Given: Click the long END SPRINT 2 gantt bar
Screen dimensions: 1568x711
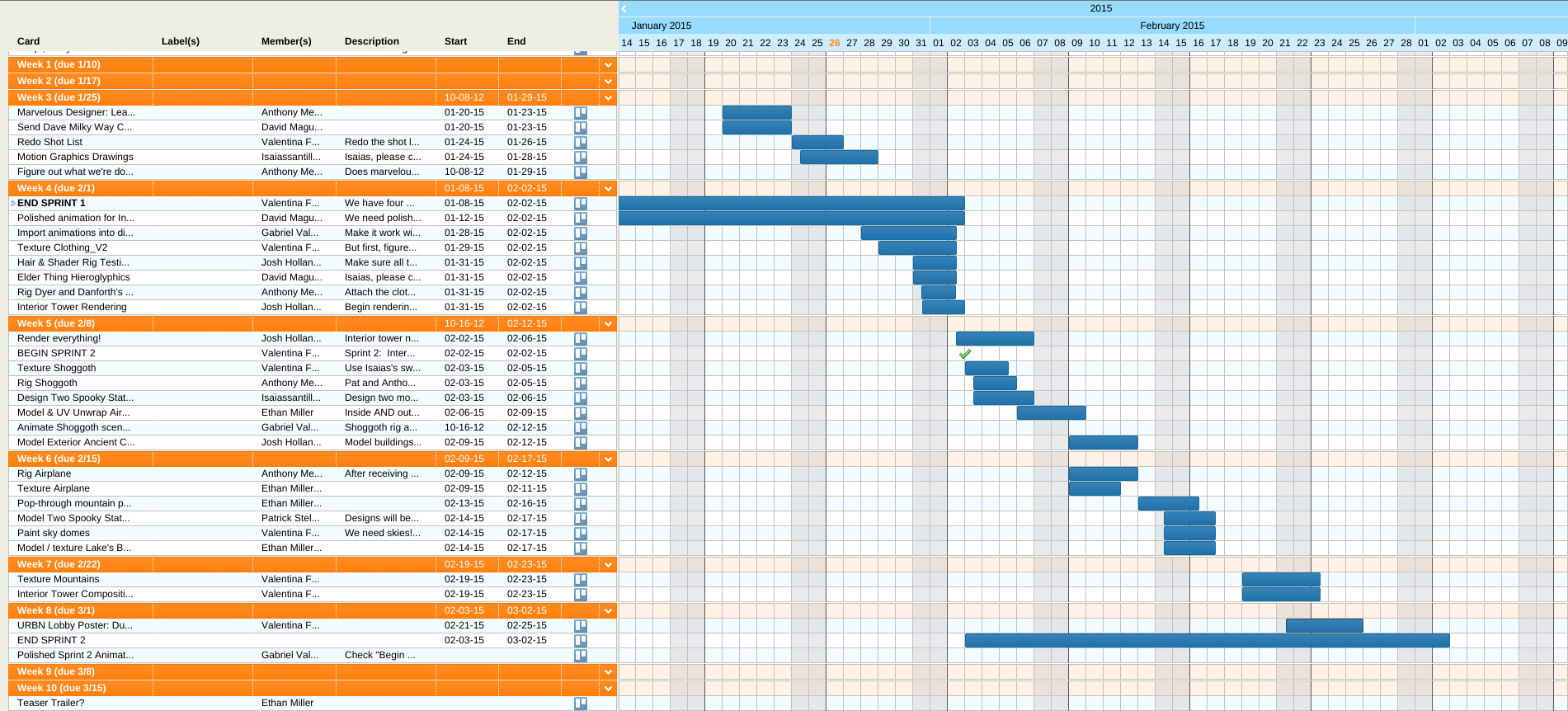Looking at the screenshot, I should 1206,640.
